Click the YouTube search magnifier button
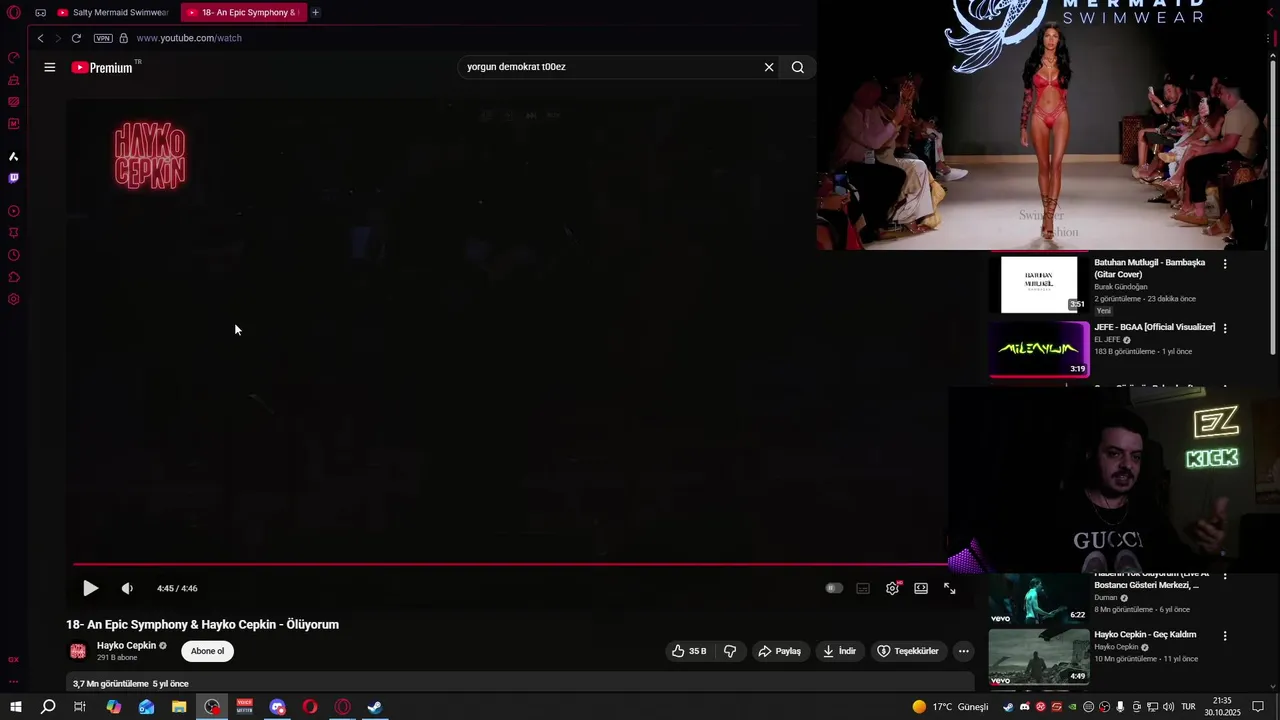1280x720 pixels. (x=798, y=67)
